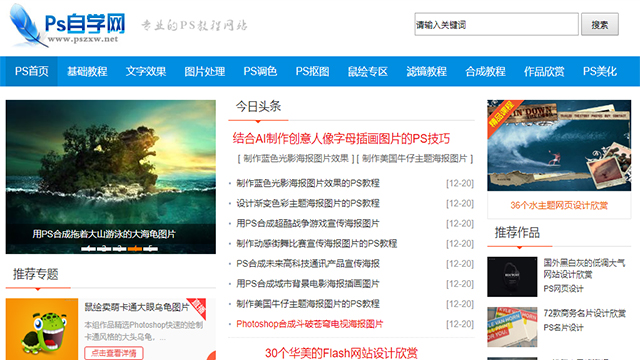Click slideshow caption 用PS合成拖着大山游泳的大海龟图片
Screen dimensions: 640x360
[104, 234]
